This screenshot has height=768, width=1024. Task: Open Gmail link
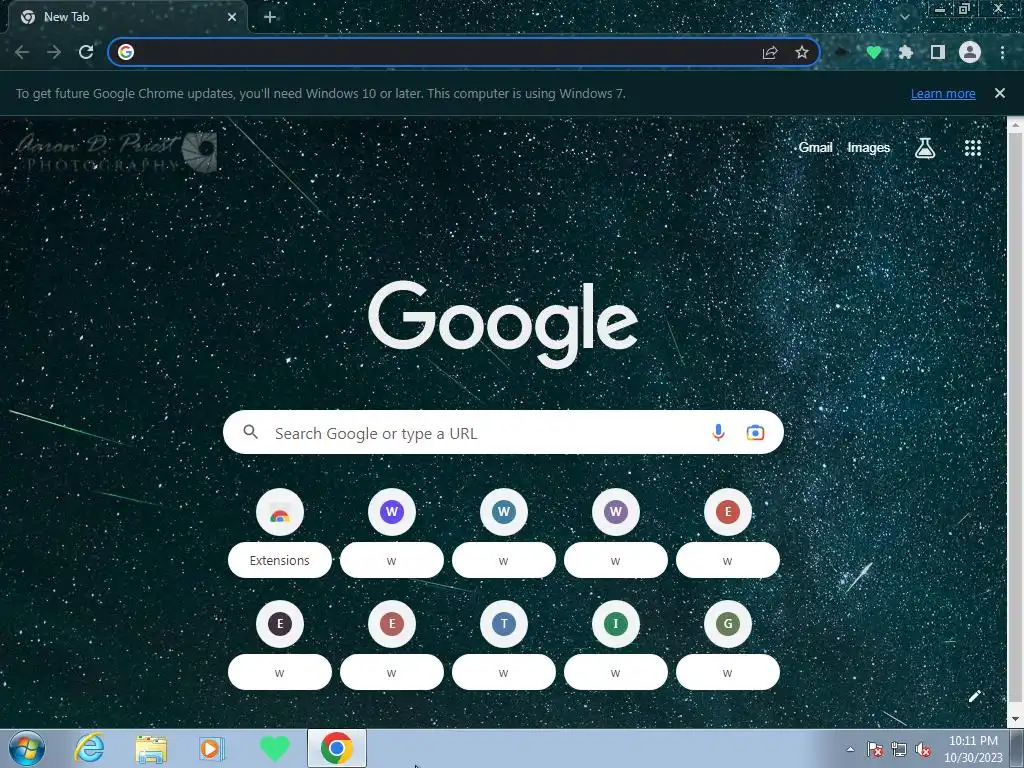tap(816, 148)
